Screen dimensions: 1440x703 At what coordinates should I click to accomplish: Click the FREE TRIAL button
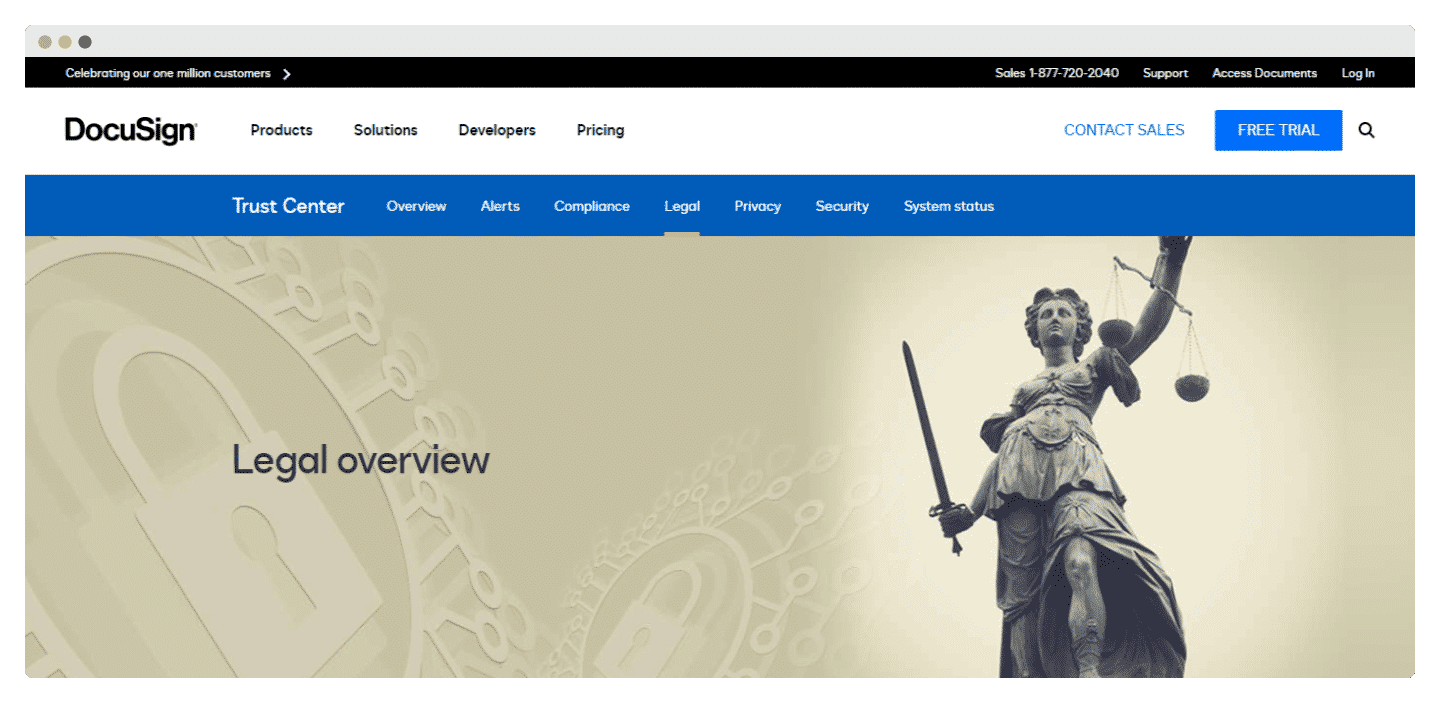coord(1278,130)
